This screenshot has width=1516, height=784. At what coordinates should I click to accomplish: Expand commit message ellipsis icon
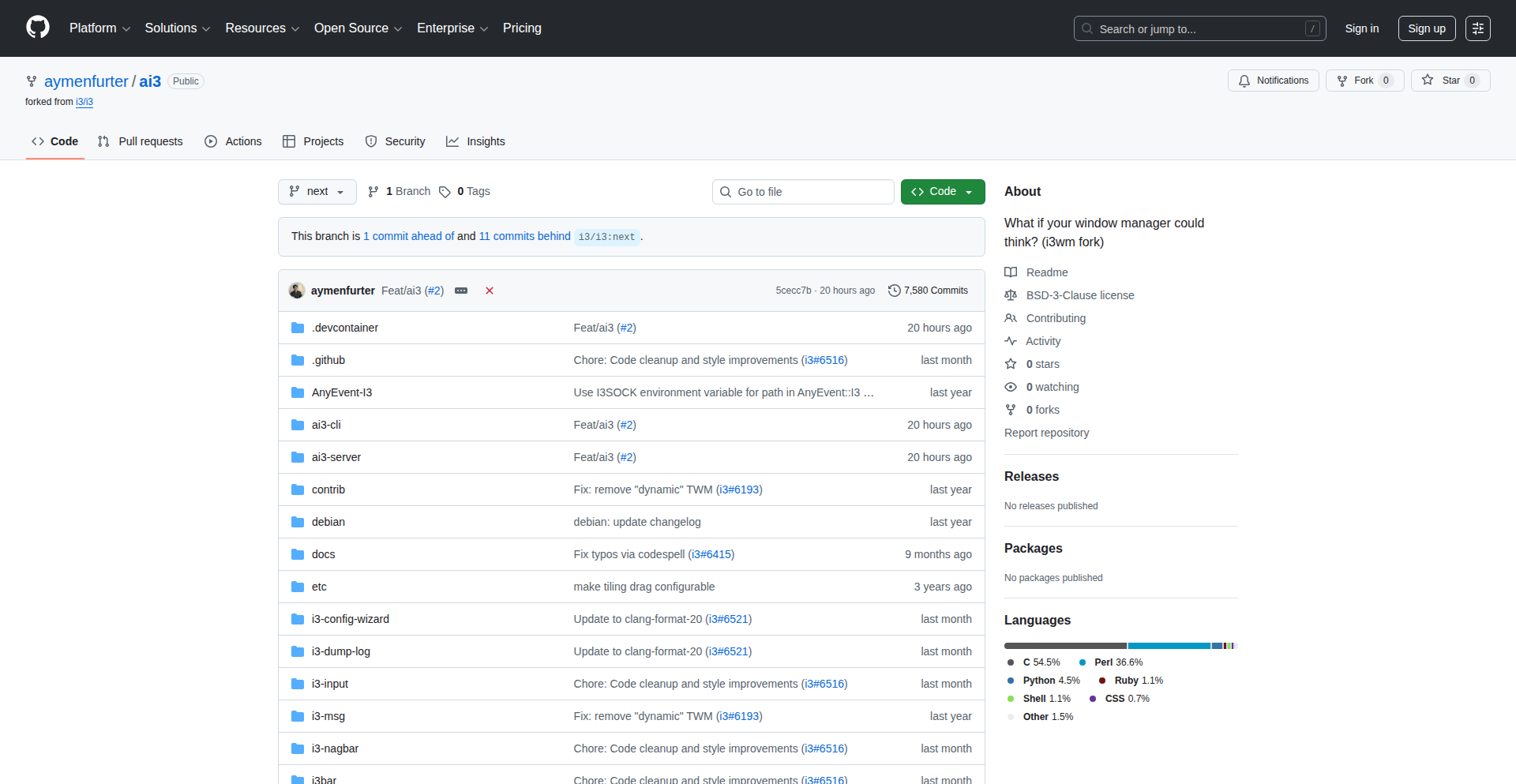461,291
